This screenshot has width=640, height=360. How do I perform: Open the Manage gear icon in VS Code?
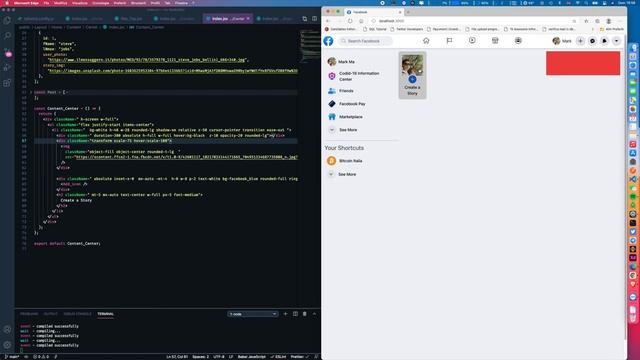click(7, 345)
